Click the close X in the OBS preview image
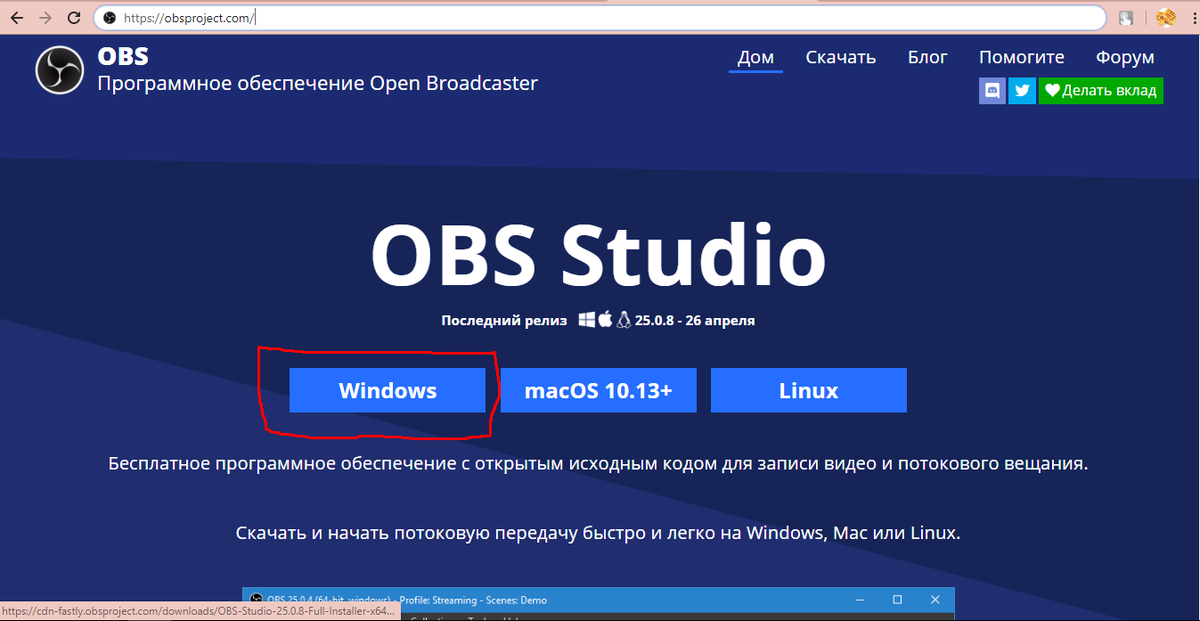 coord(935,600)
